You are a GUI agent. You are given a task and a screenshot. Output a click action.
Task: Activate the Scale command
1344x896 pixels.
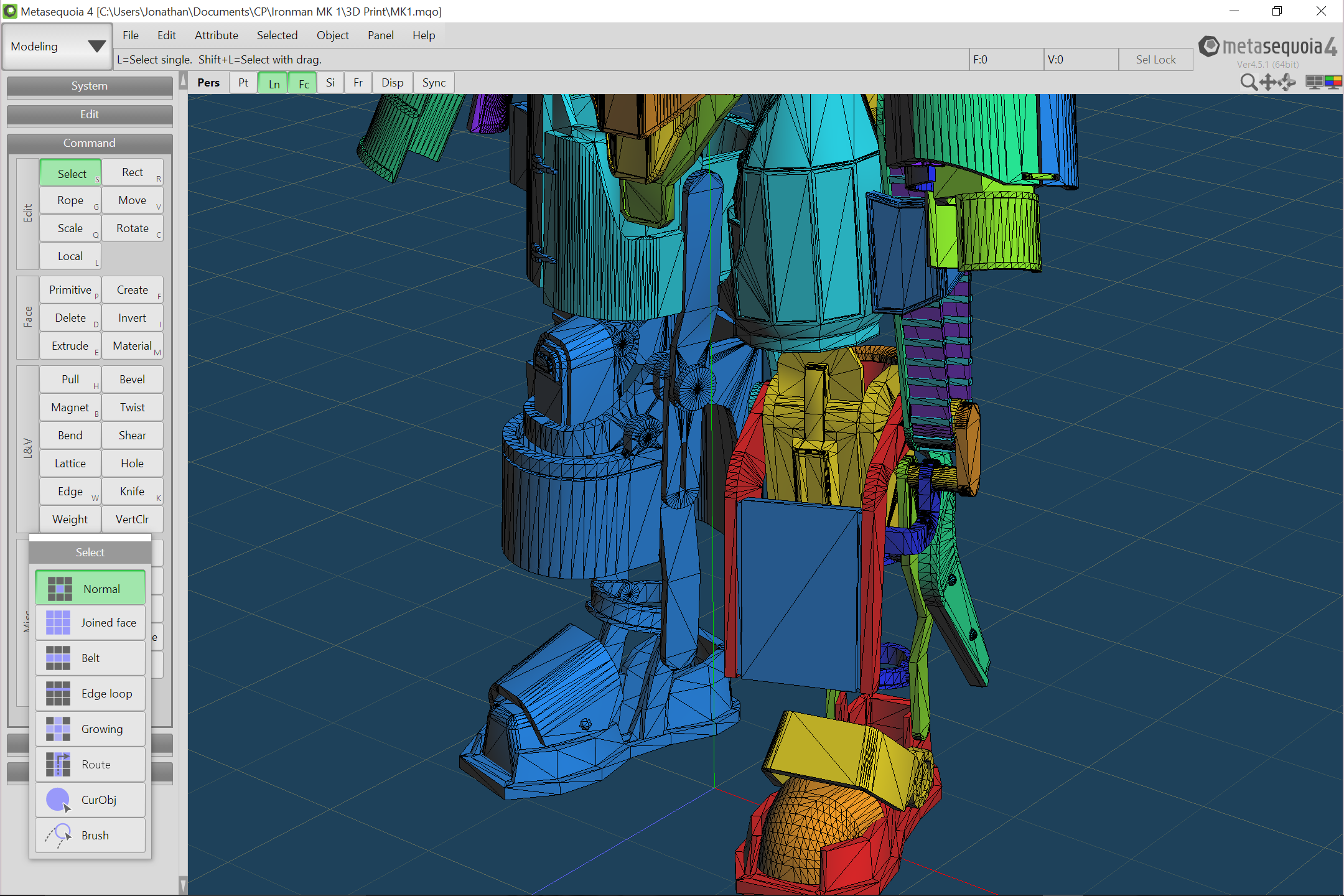click(70, 228)
